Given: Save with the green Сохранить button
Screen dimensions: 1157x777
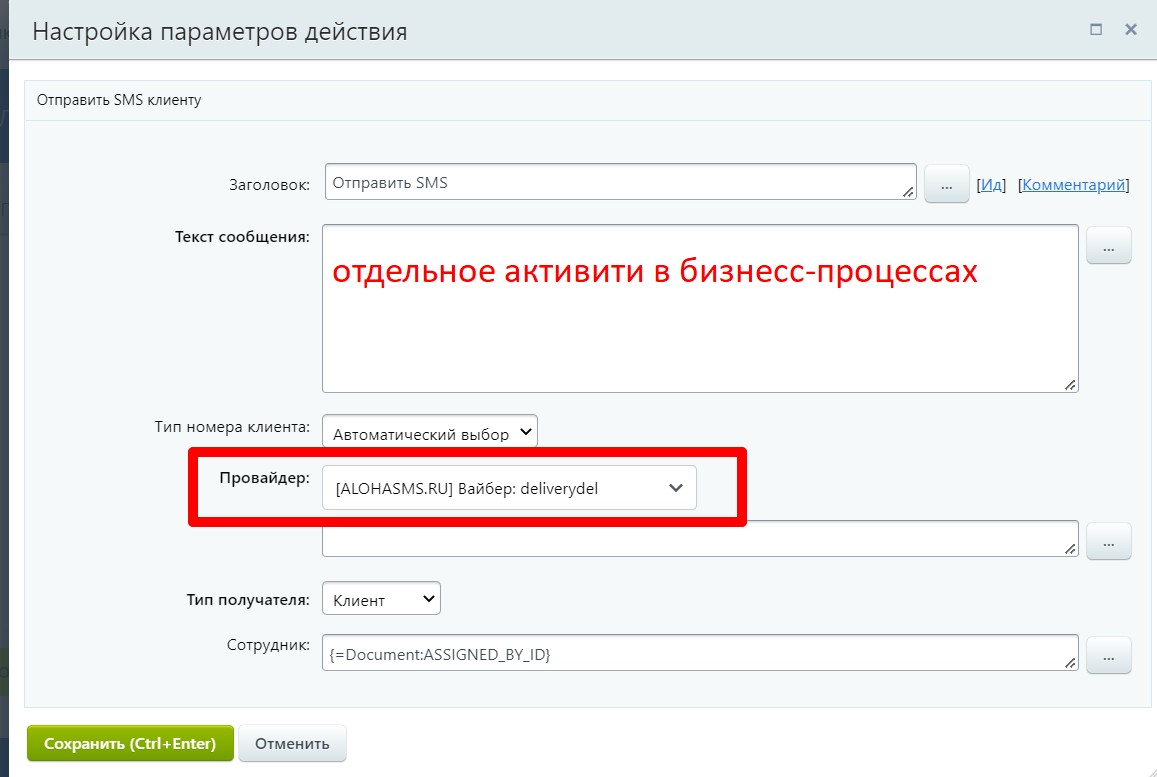Looking at the screenshot, I should (x=130, y=744).
